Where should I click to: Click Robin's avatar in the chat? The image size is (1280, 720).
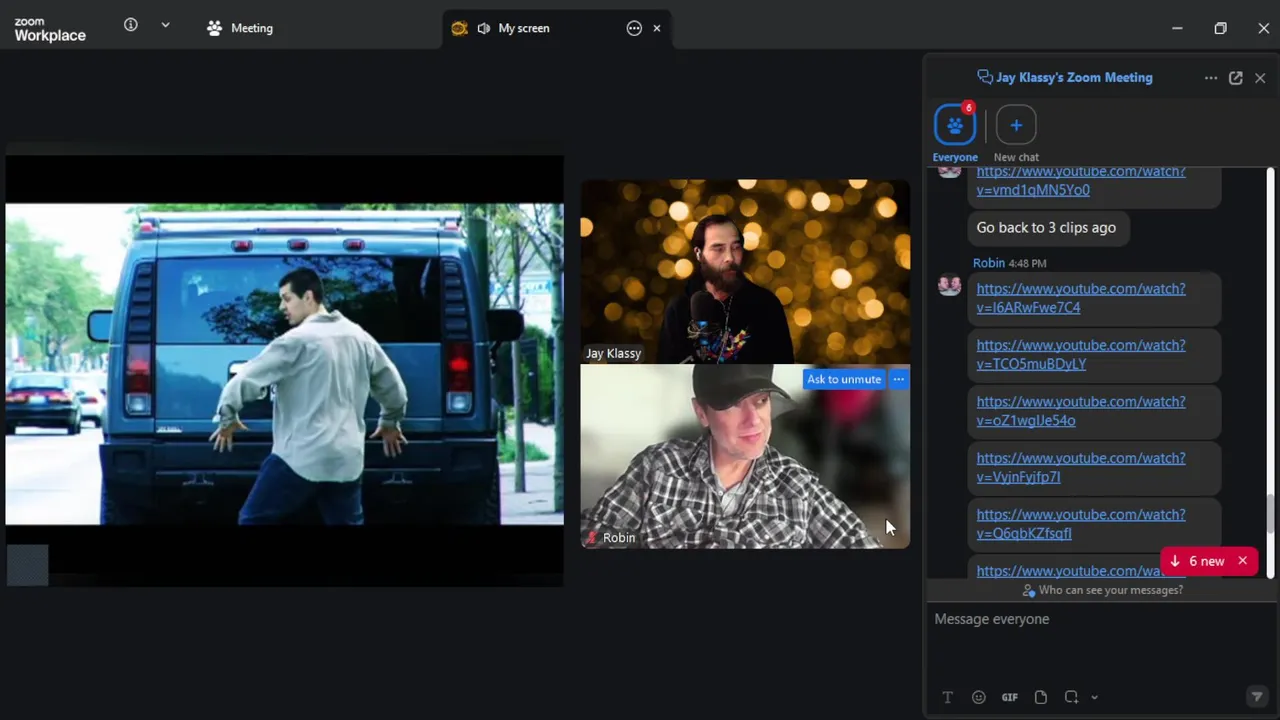coord(949,285)
